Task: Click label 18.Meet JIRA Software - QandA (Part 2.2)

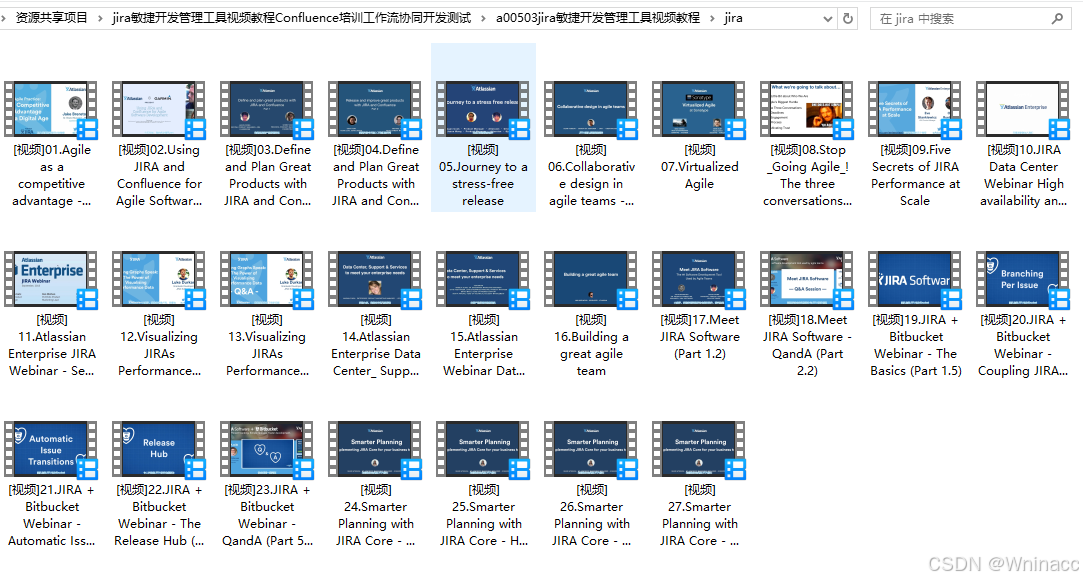Action: [x=807, y=345]
